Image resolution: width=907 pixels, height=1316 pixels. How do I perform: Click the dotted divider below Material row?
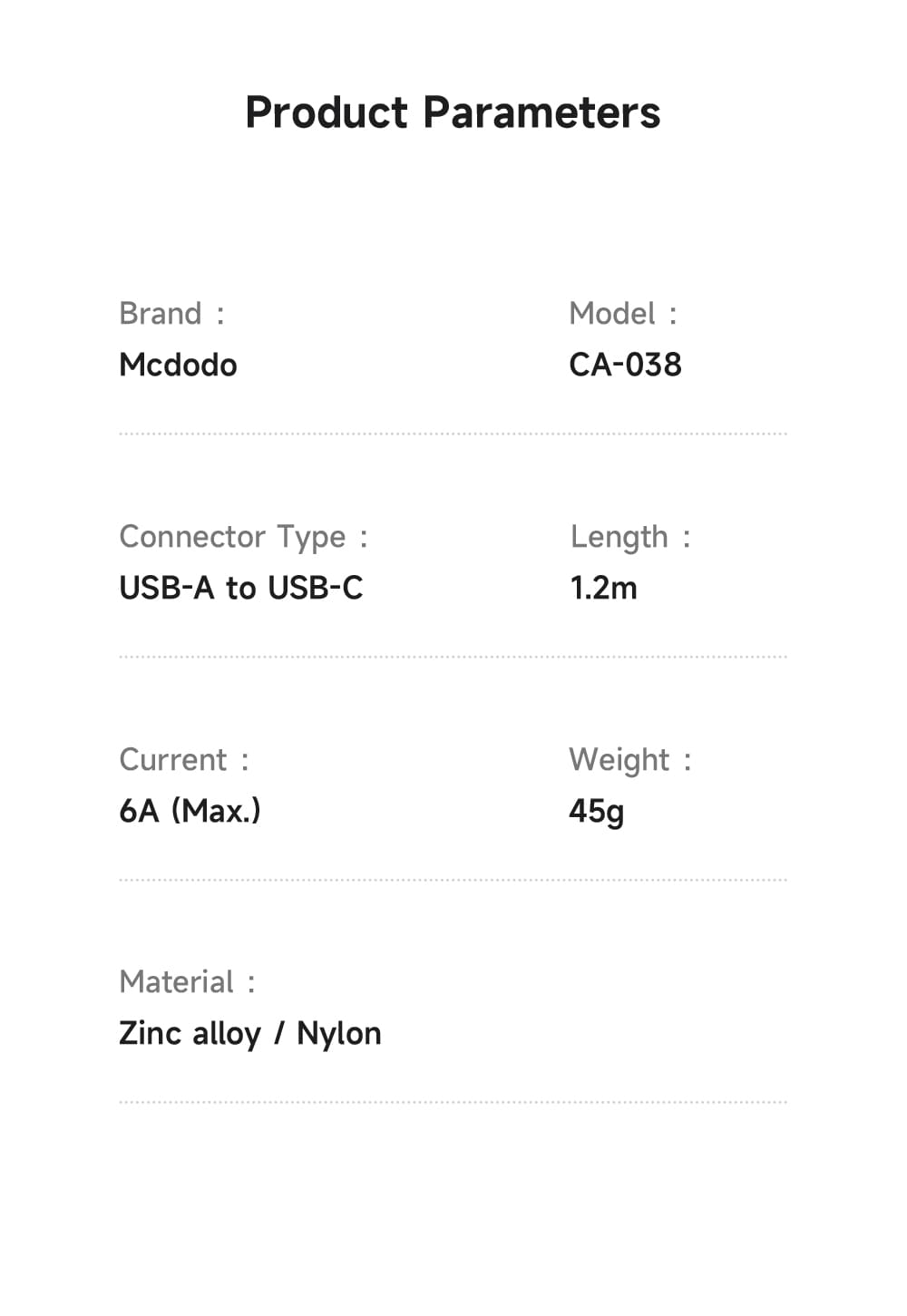[x=453, y=1103]
